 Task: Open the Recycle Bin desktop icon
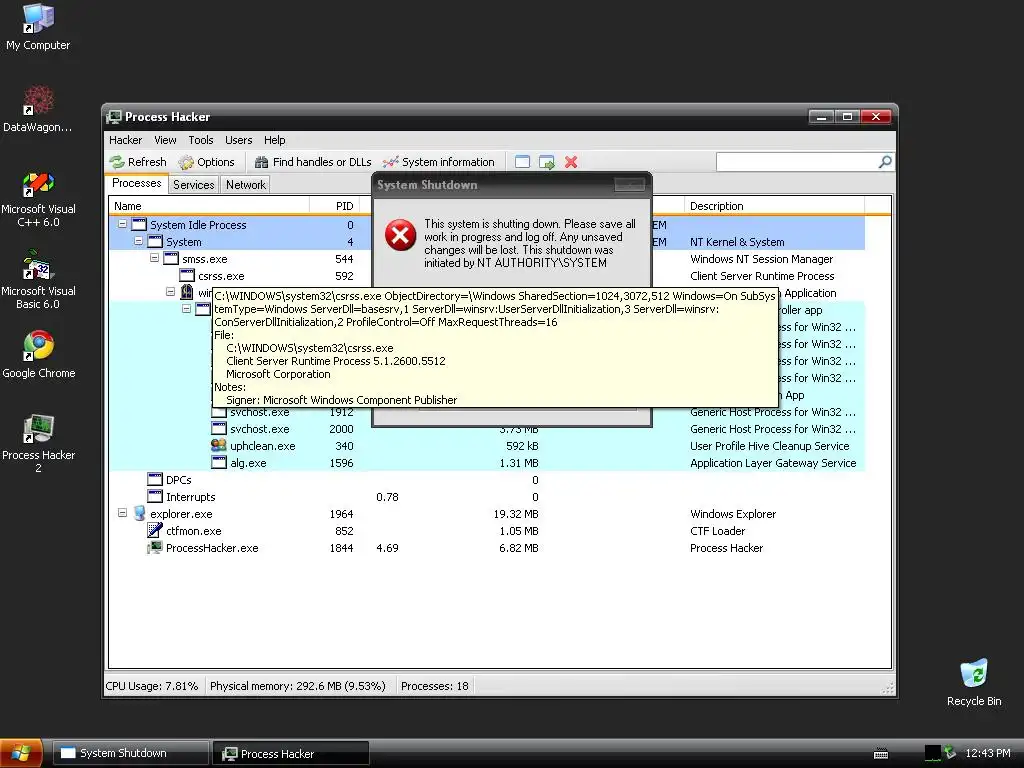974,682
